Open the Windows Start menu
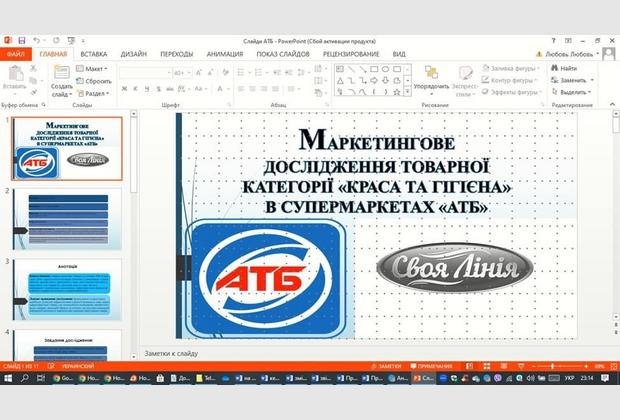Screen dimensions: 620x420 coord(7,378)
